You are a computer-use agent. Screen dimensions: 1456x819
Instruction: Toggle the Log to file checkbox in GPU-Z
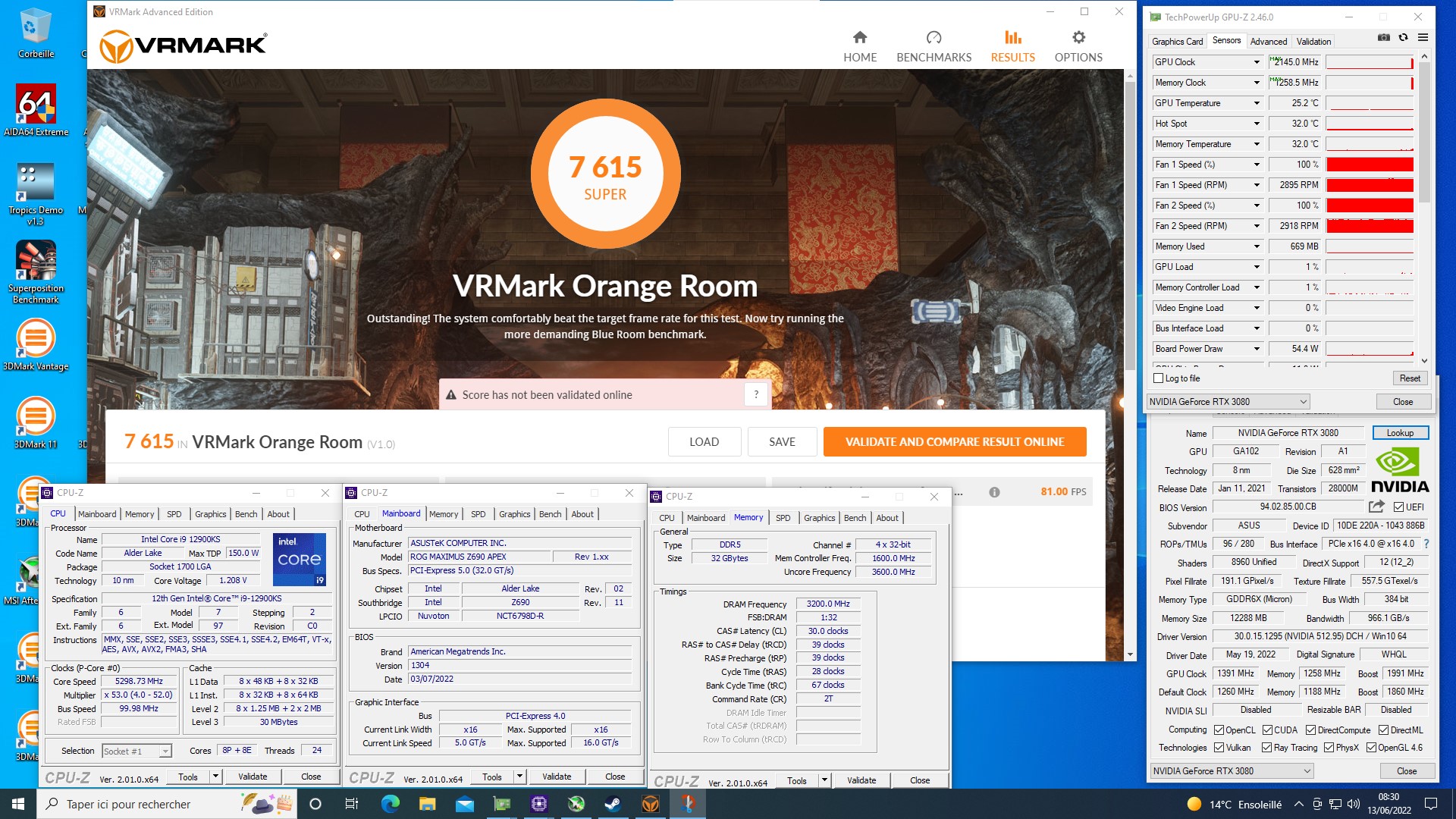click(x=1158, y=378)
